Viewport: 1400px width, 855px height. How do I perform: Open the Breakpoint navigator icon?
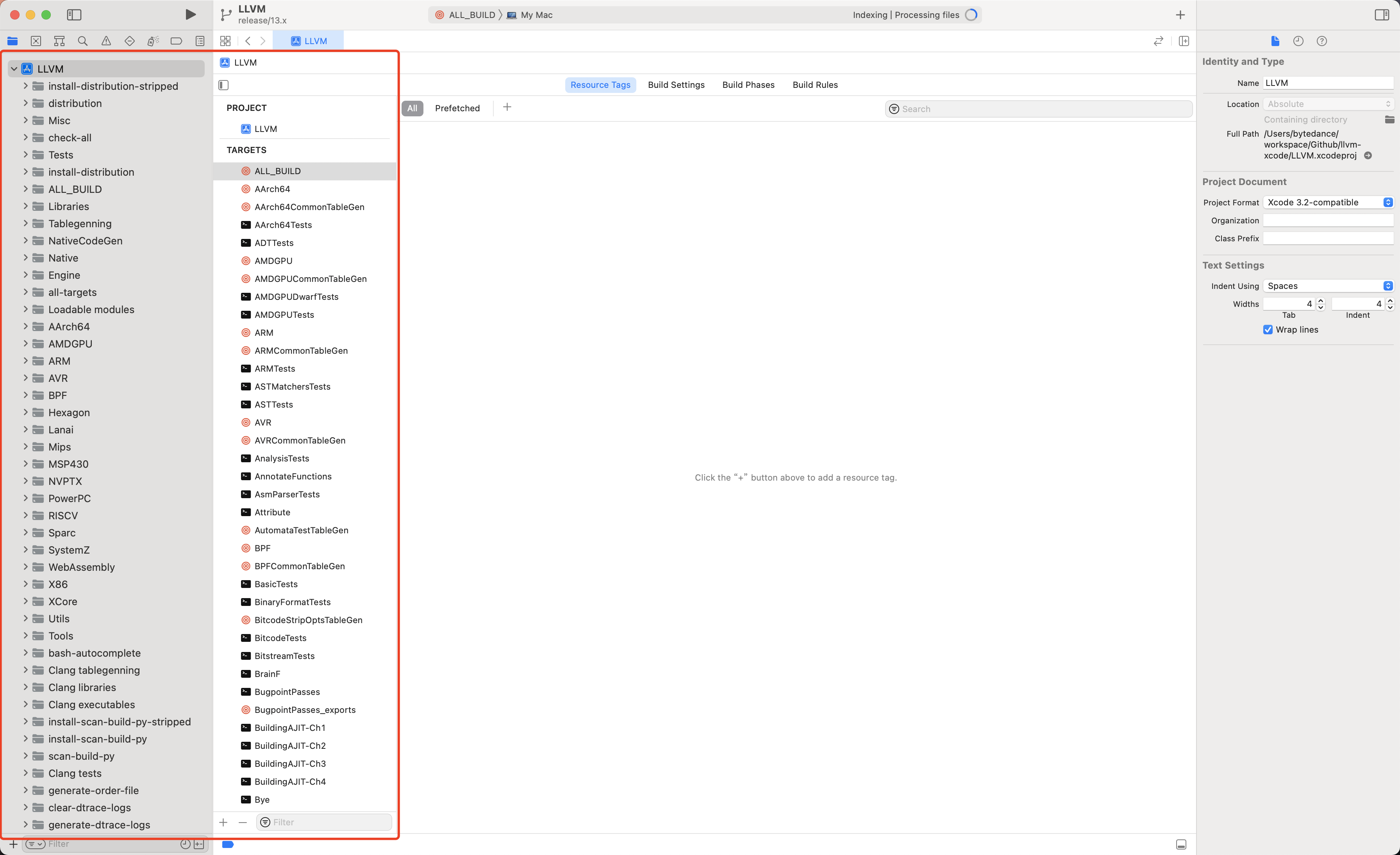[x=176, y=41]
